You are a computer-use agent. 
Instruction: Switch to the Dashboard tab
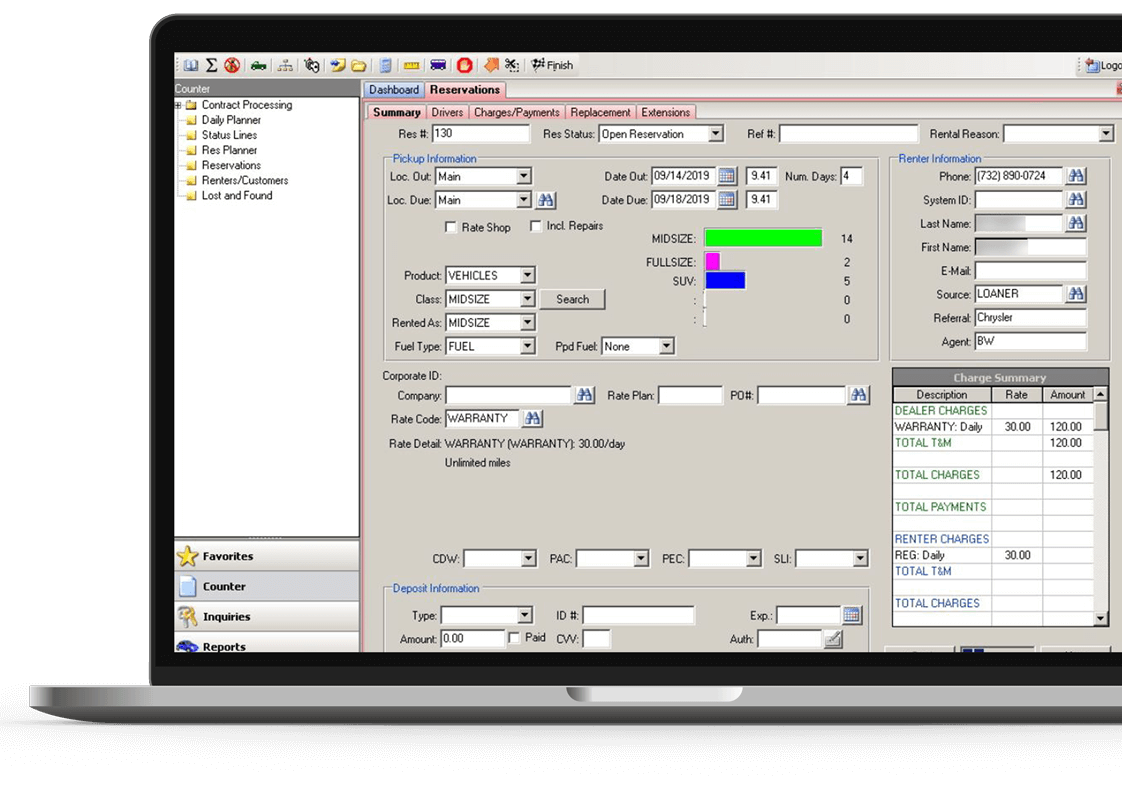click(394, 89)
